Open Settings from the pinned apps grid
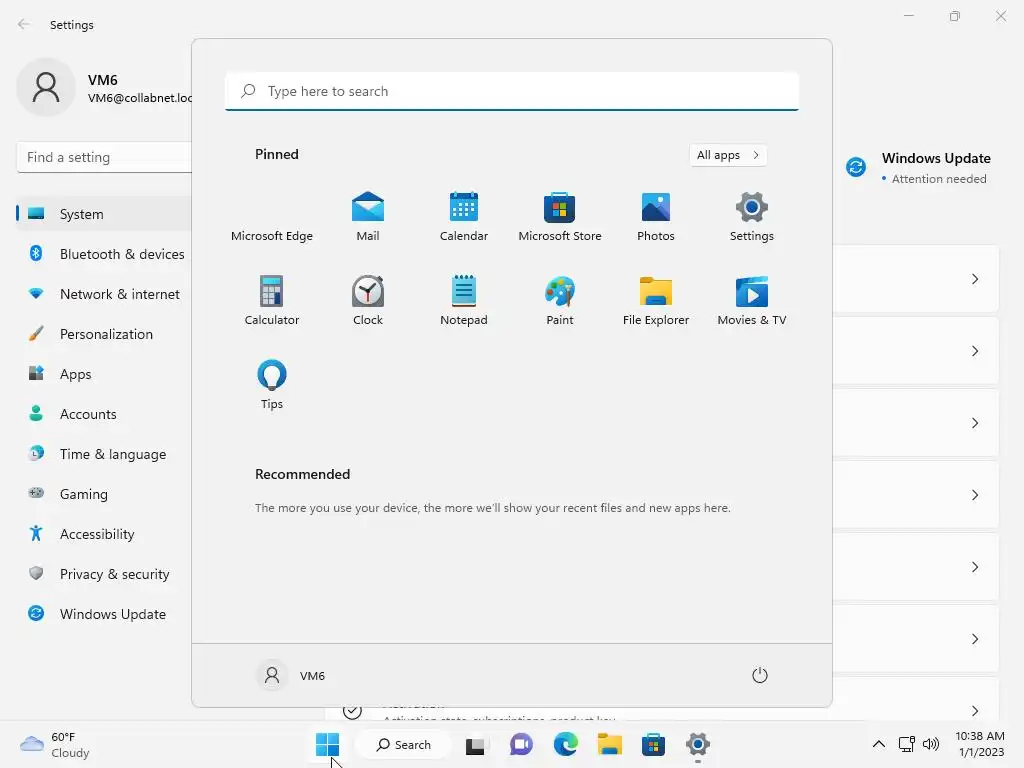Screen dimensions: 1024x768 [752, 216]
